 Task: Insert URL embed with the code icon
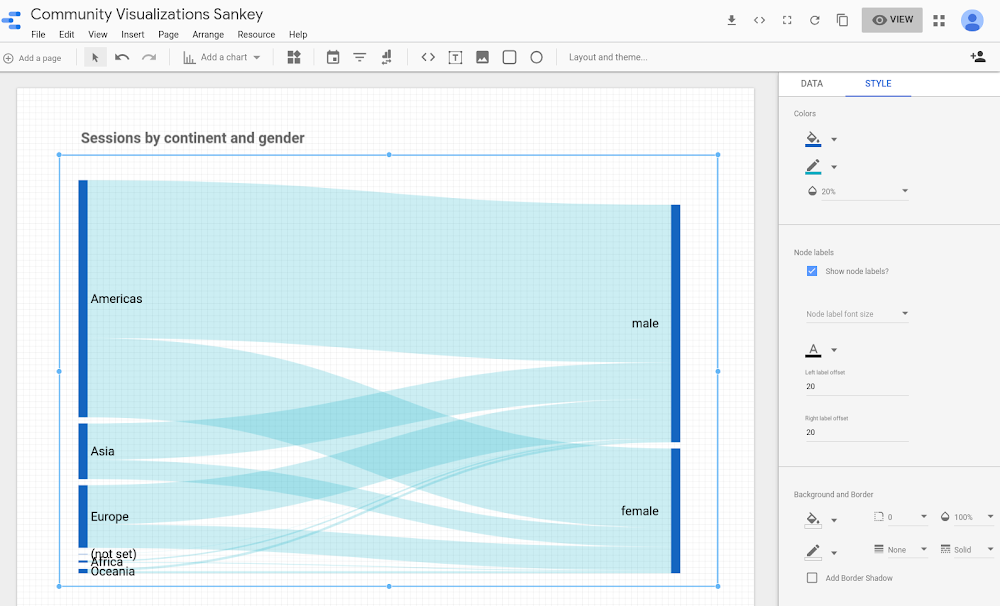pos(428,57)
